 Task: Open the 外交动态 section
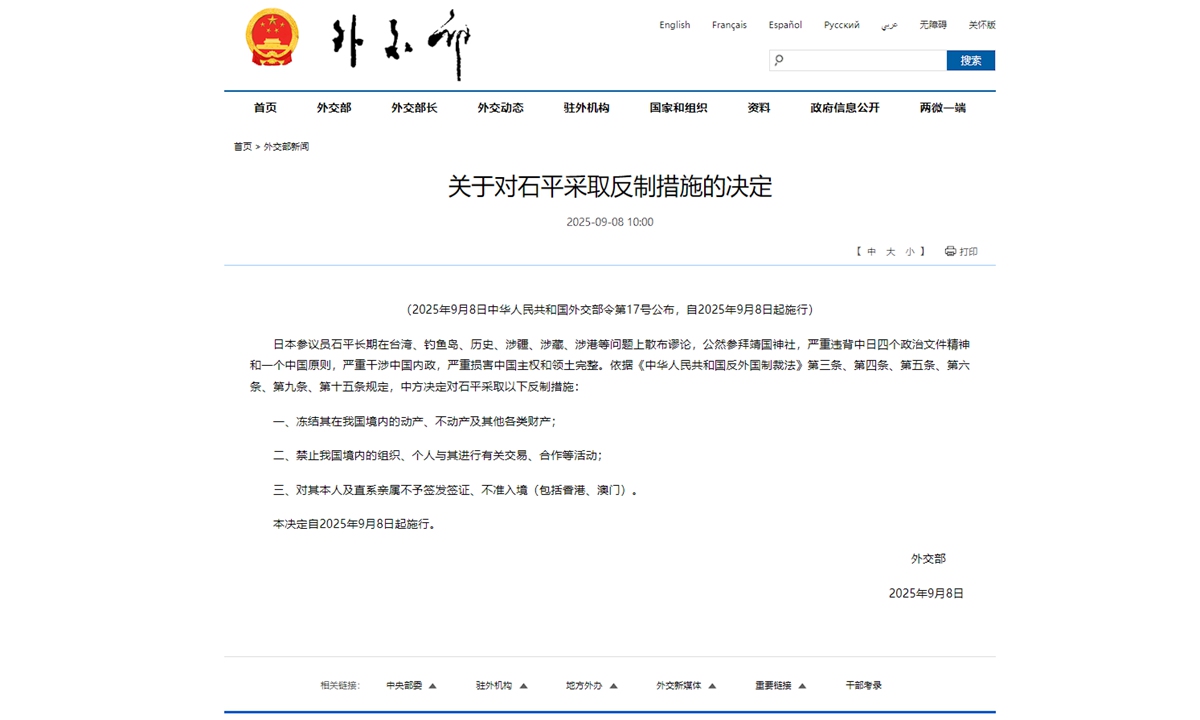[x=500, y=107]
